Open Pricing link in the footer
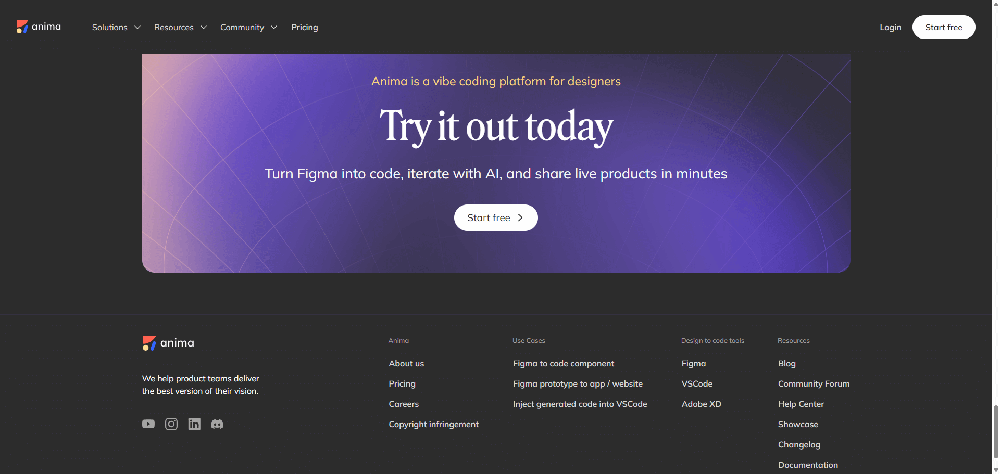This screenshot has height=474, width=1000. (x=402, y=384)
